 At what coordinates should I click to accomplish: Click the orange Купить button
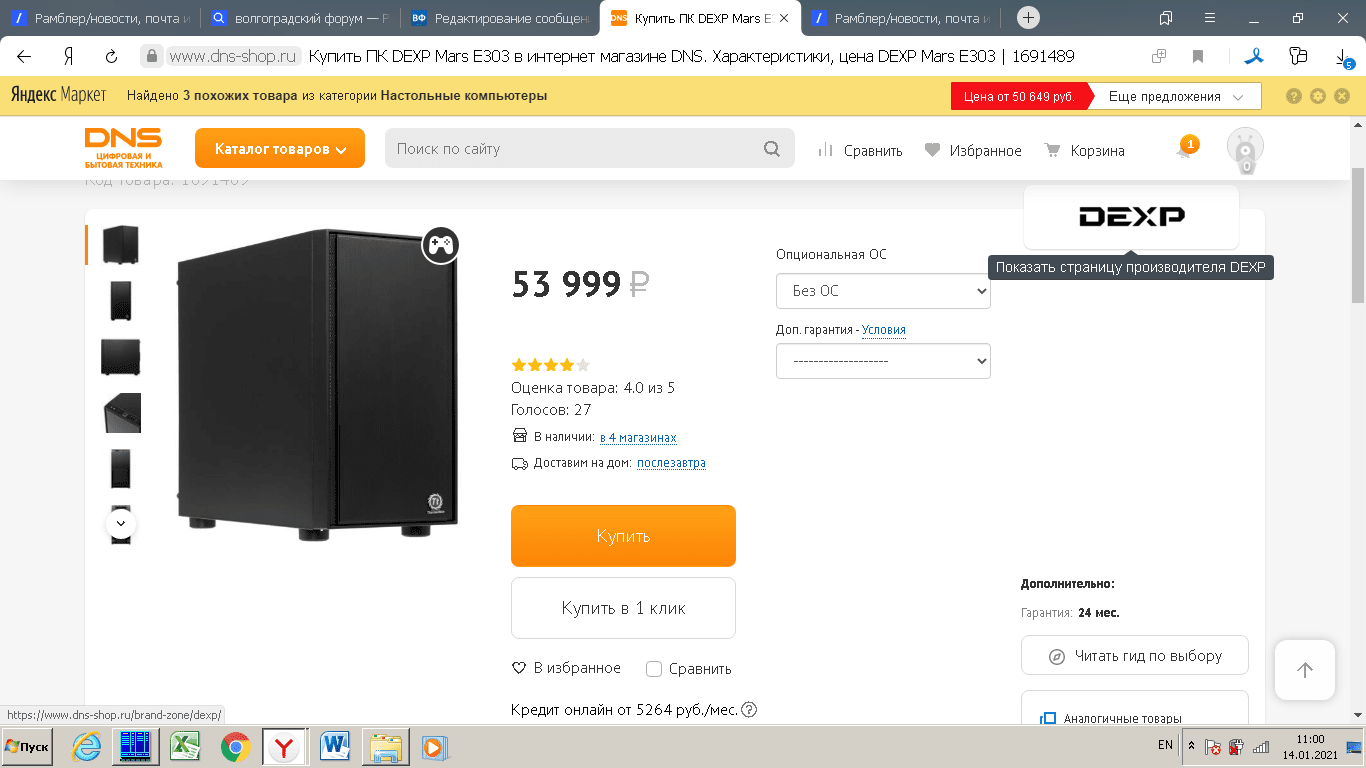pyautogui.click(x=623, y=536)
